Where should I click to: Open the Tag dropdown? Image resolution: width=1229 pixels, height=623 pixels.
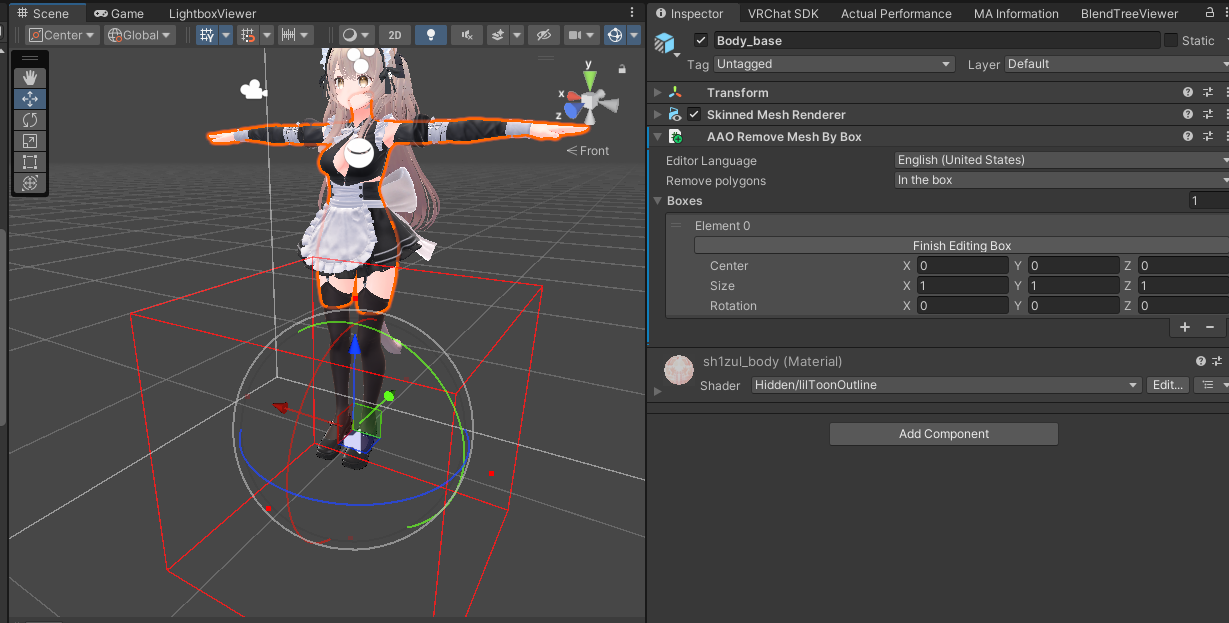tap(833, 63)
